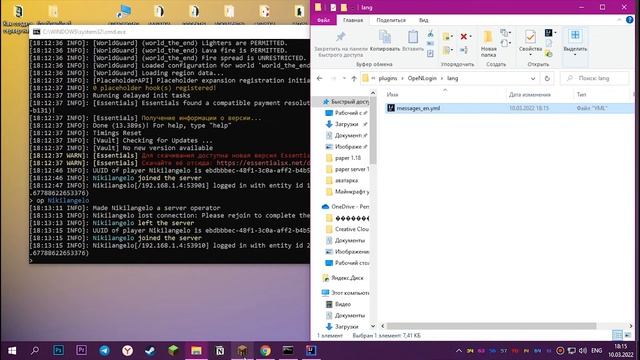Open Creative Cloud folder in sidebar
The width and height of the screenshot is (640, 360).
click(x=347, y=229)
